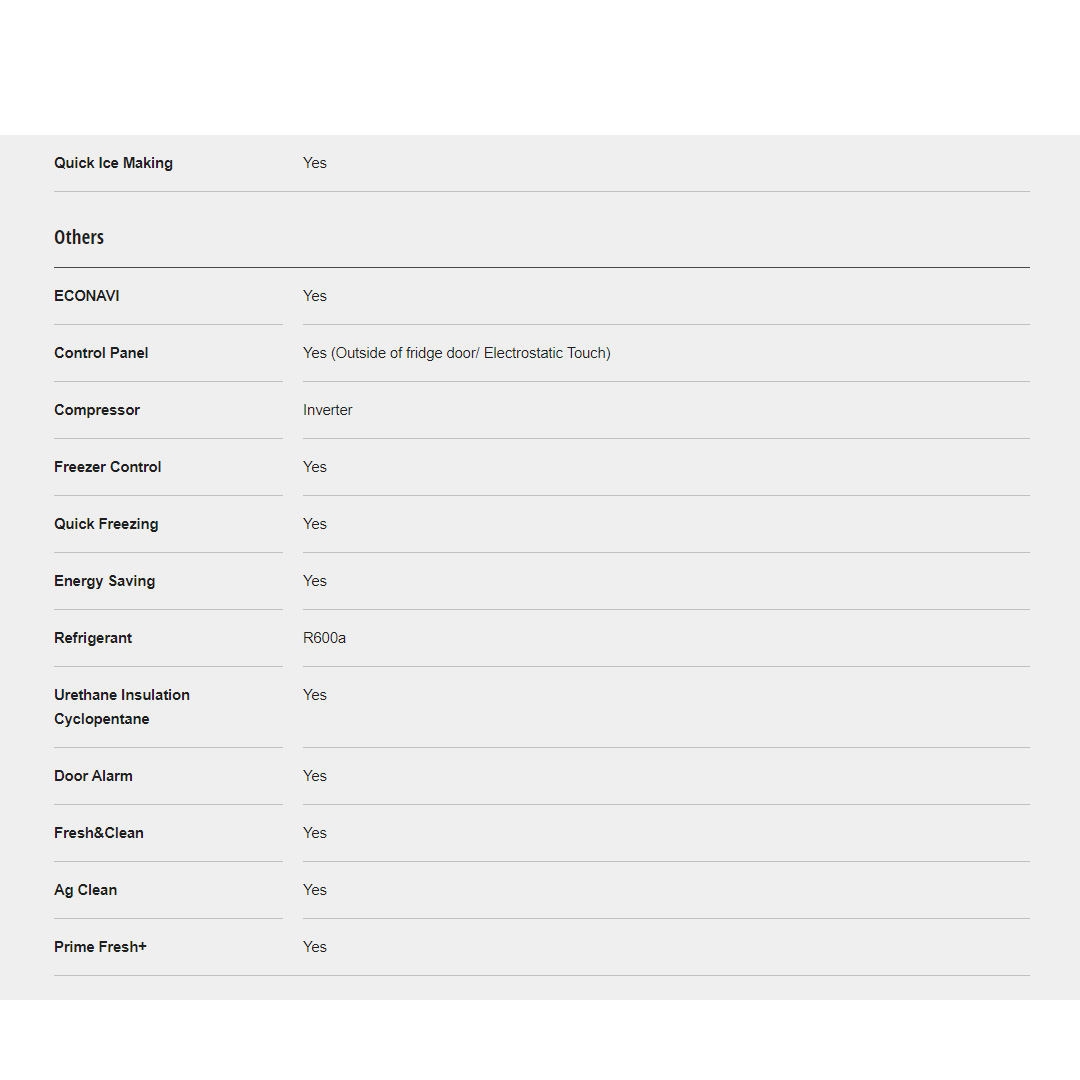
Task: Click "Outside of fridge door/ Electrostatic Touch" text
Action: 471,353
